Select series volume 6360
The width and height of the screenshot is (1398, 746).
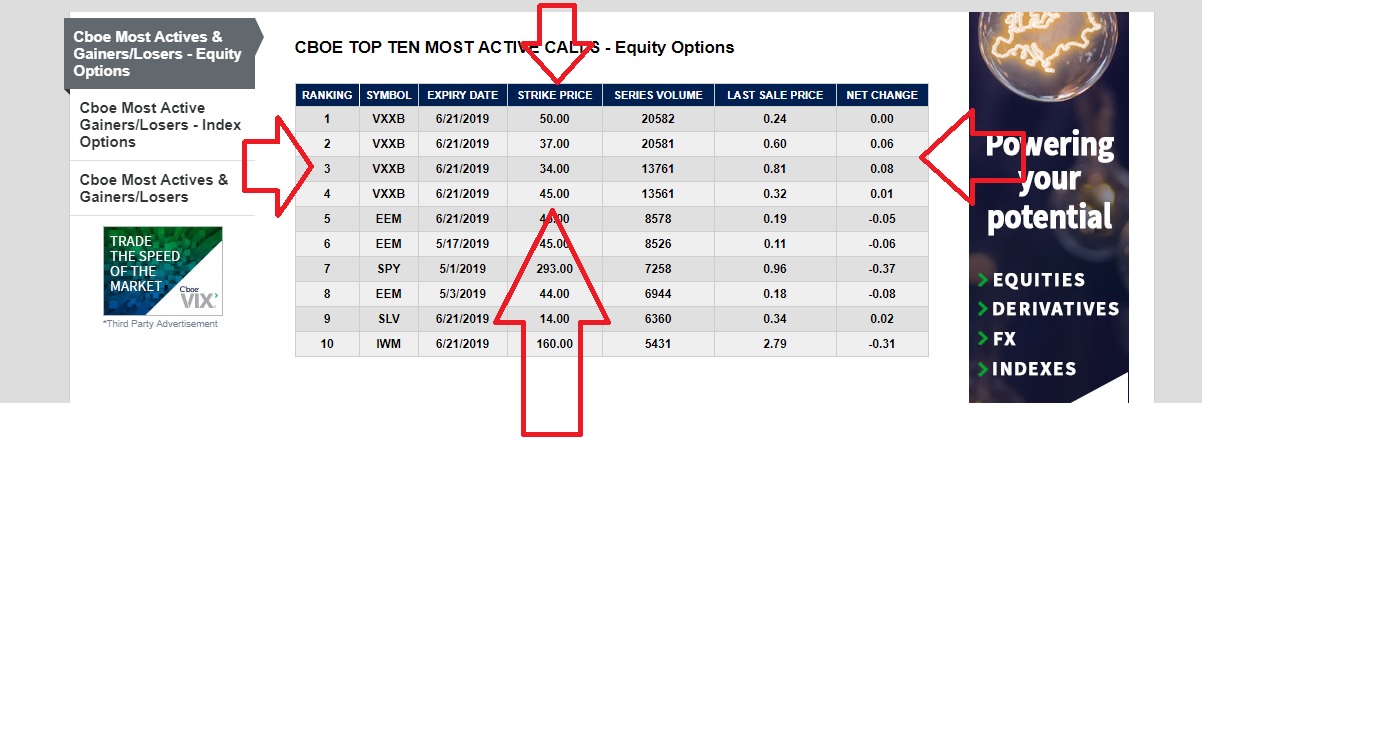(x=658, y=319)
